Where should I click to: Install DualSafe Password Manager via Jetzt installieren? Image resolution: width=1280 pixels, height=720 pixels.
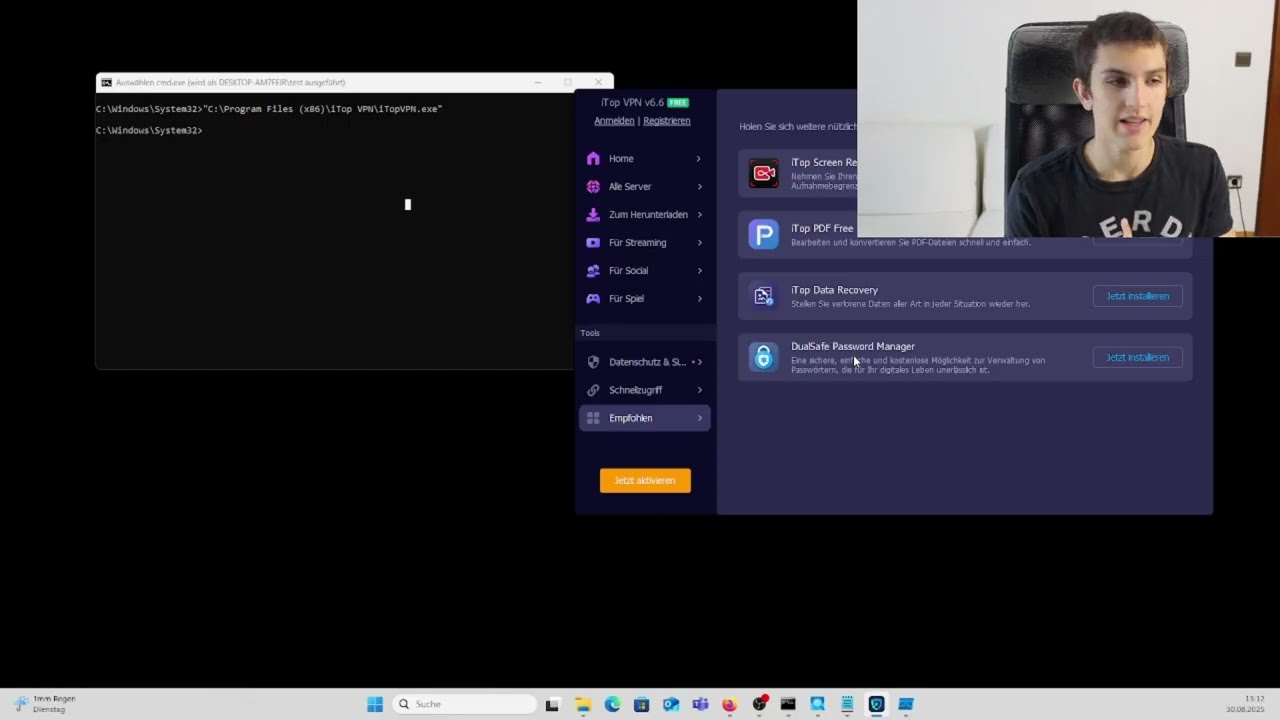click(x=1137, y=357)
